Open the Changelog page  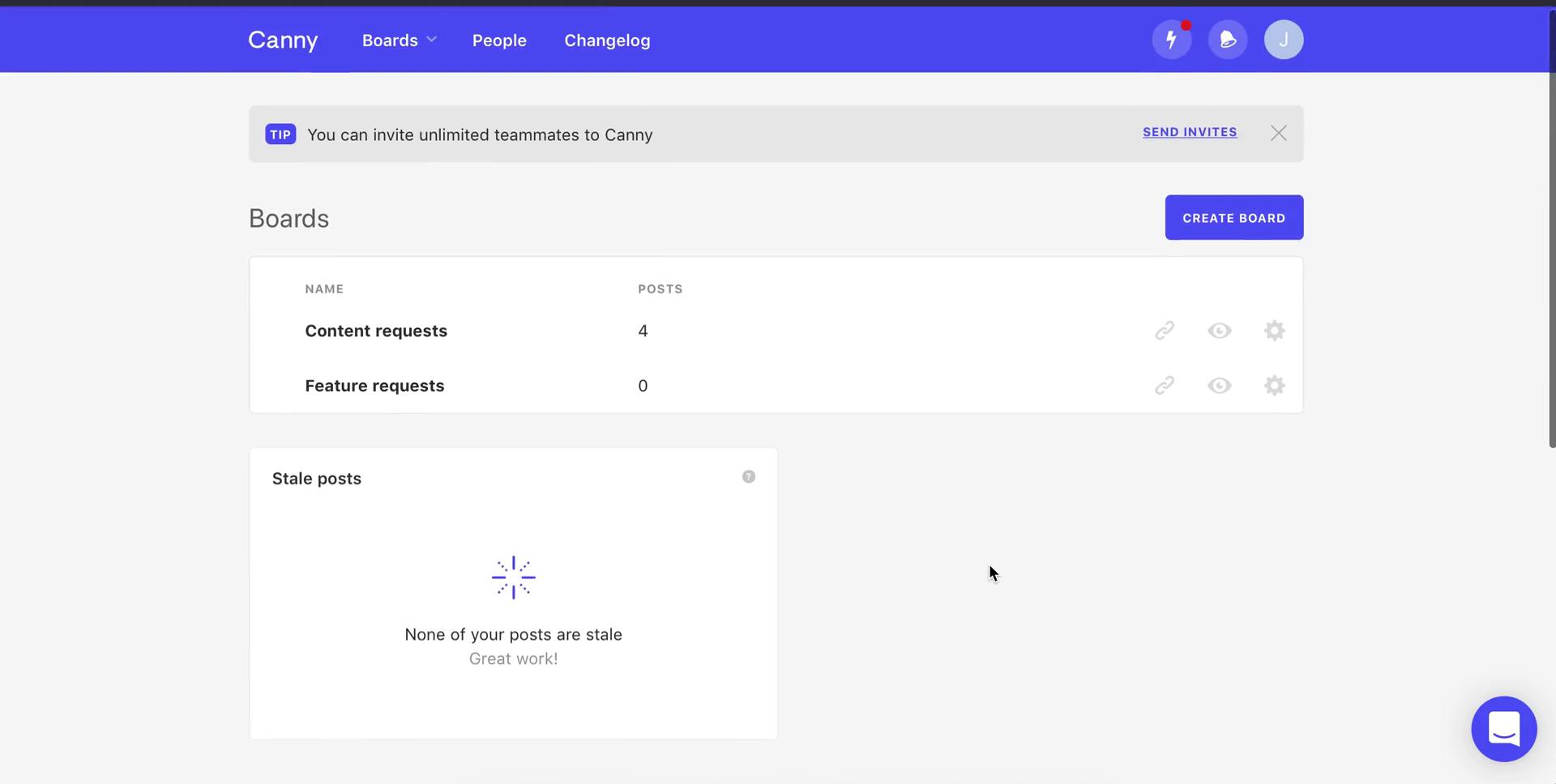pos(607,40)
